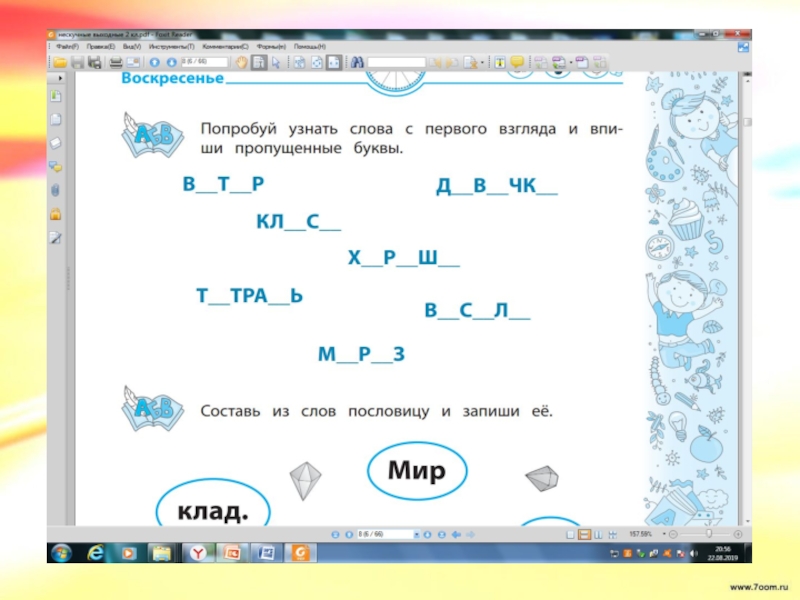The image size is (800, 600).
Task: Jump to the last page in the status bar
Action: pyautogui.click(x=441, y=535)
